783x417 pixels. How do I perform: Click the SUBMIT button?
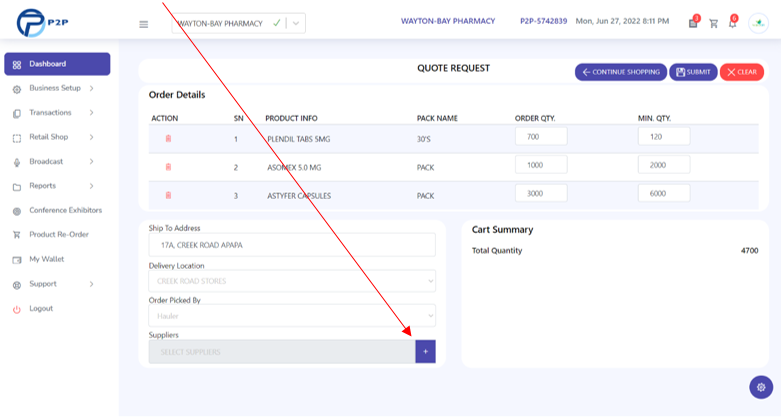[x=693, y=72]
